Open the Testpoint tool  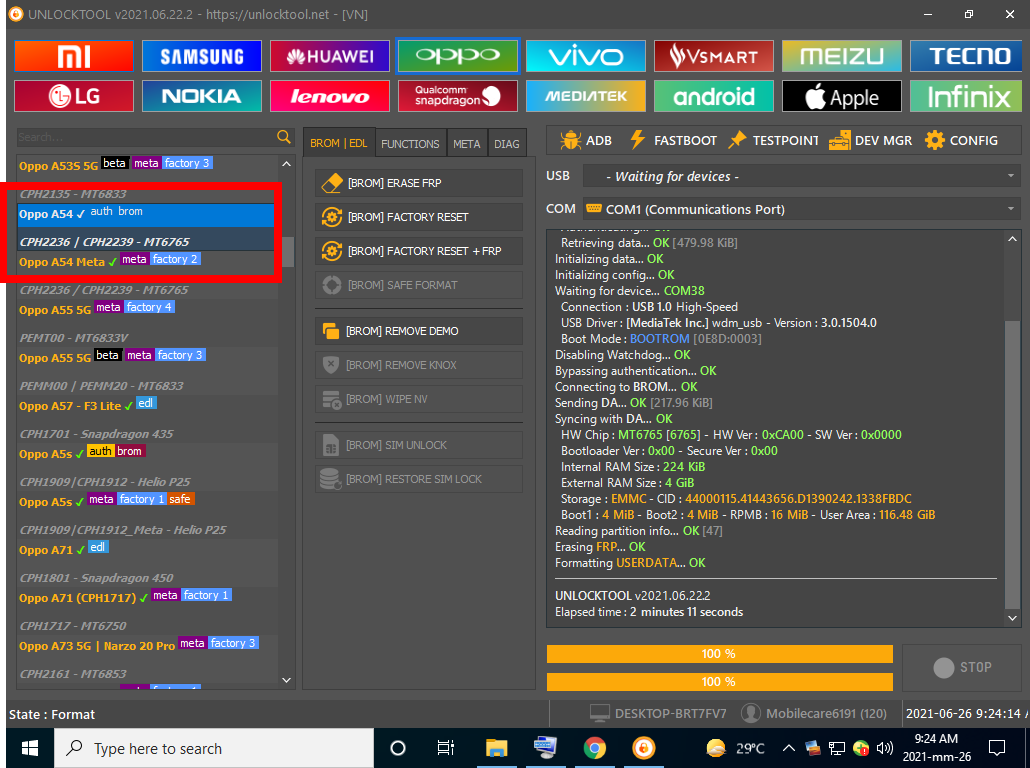pyautogui.click(x=774, y=141)
